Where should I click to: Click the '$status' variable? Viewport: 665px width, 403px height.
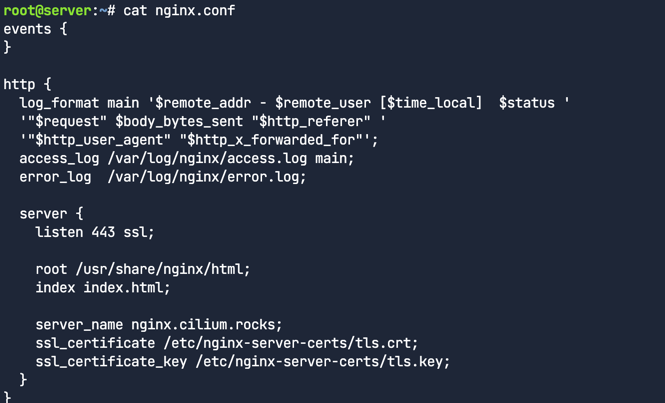(x=530, y=103)
